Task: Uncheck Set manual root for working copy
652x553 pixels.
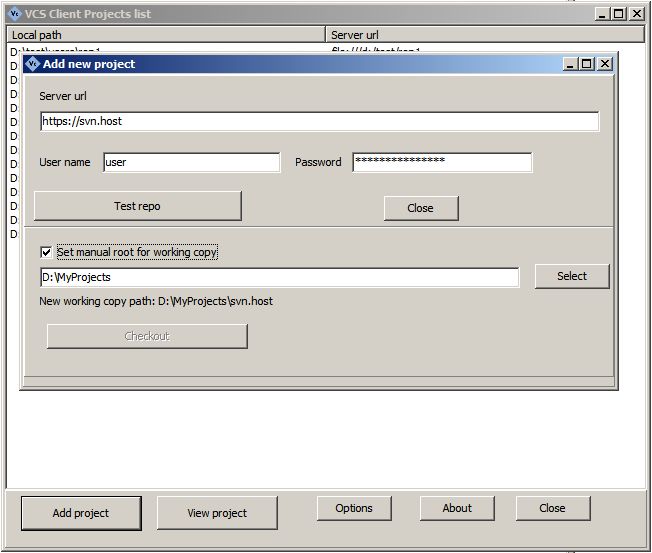Action: click(x=46, y=252)
